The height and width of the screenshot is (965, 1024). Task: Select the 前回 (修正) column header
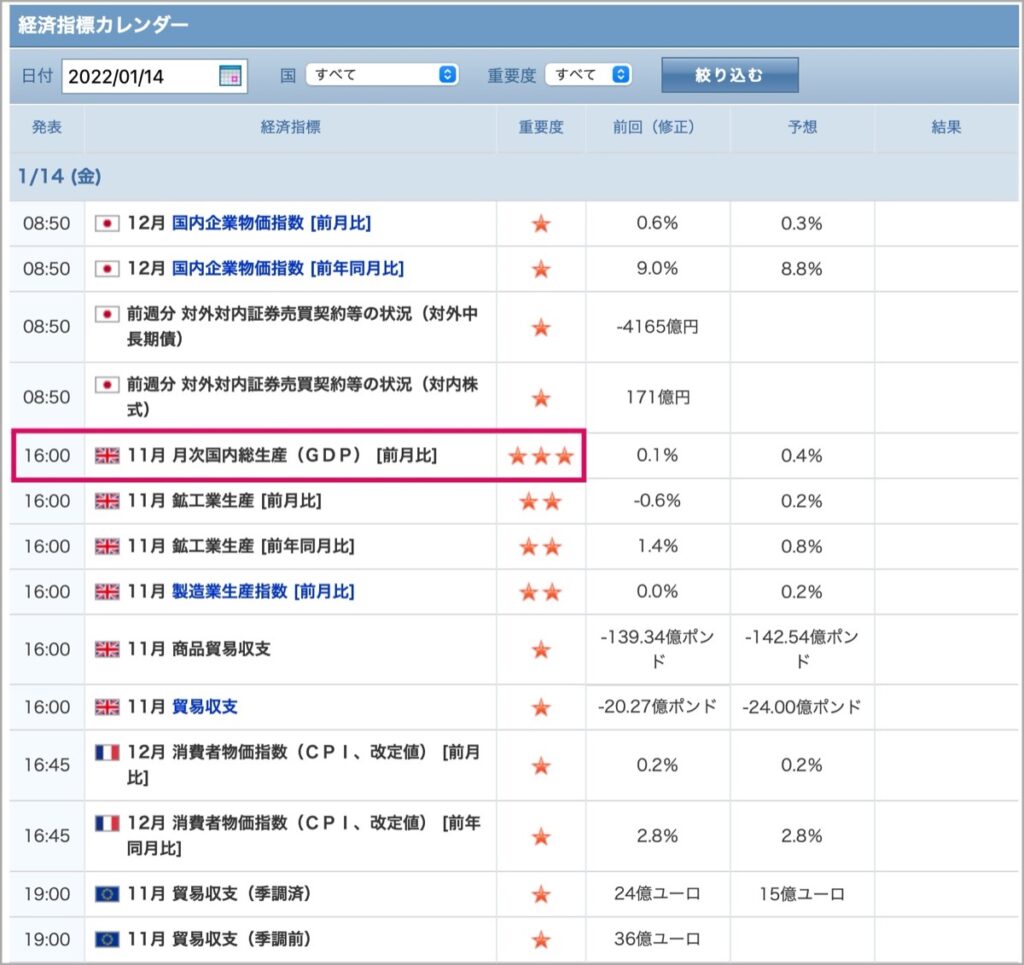(658, 127)
